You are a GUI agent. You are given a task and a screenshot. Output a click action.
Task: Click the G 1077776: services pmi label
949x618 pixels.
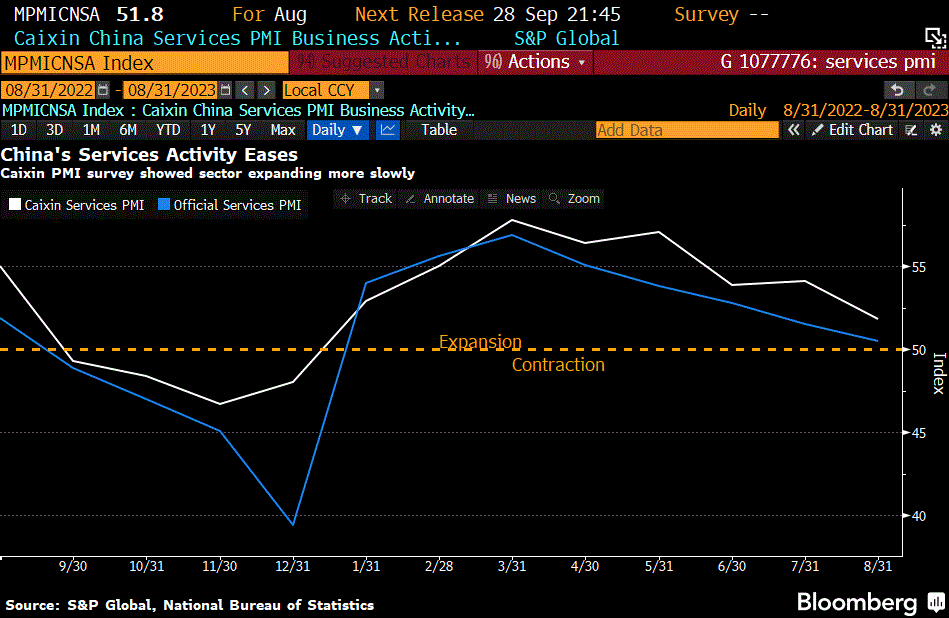click(828, 62)
